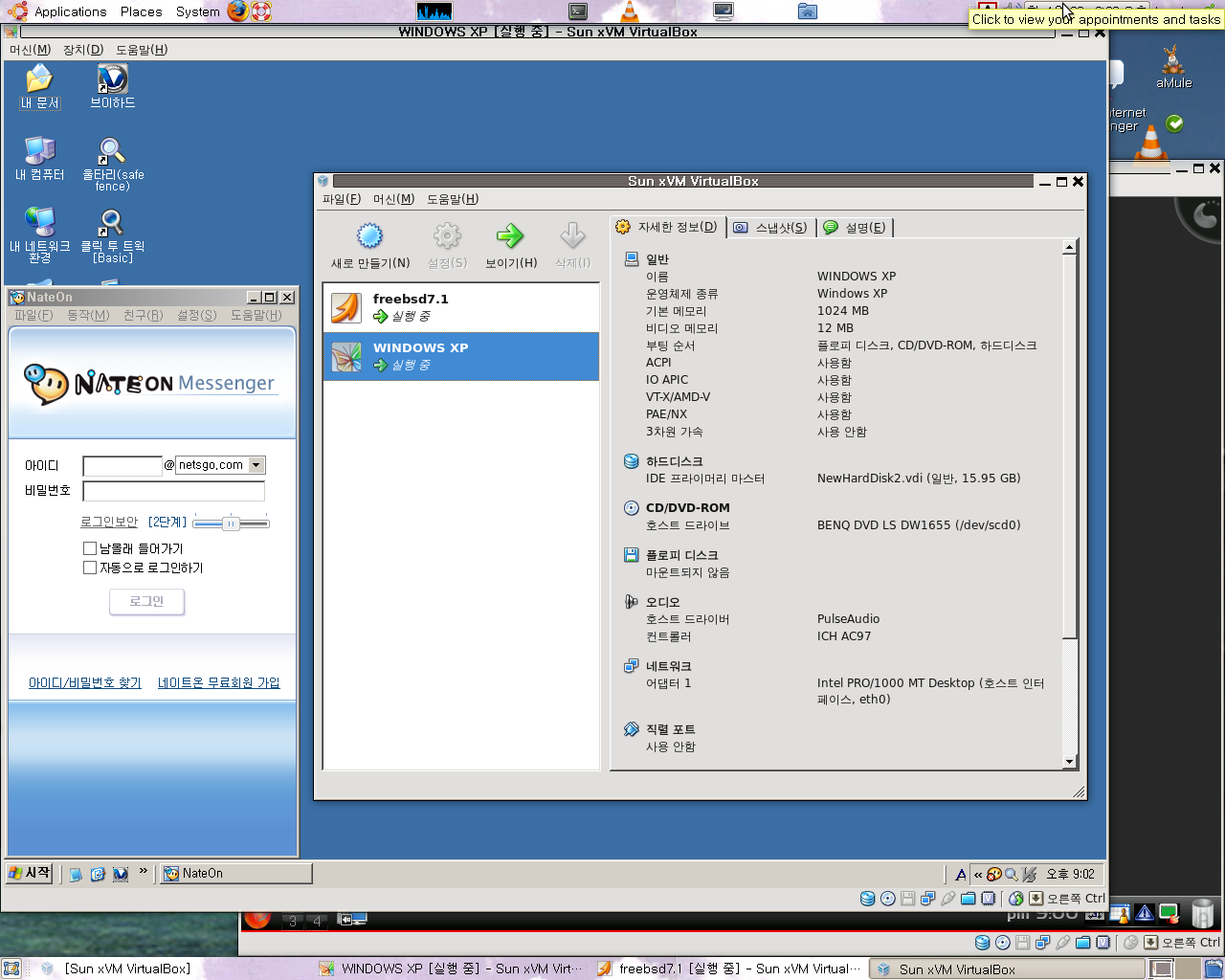Open 파일(F) menu in VirtualBox manager
Image resolution: width=1225 pixels, height=980 pixels.
pos(342,199)
